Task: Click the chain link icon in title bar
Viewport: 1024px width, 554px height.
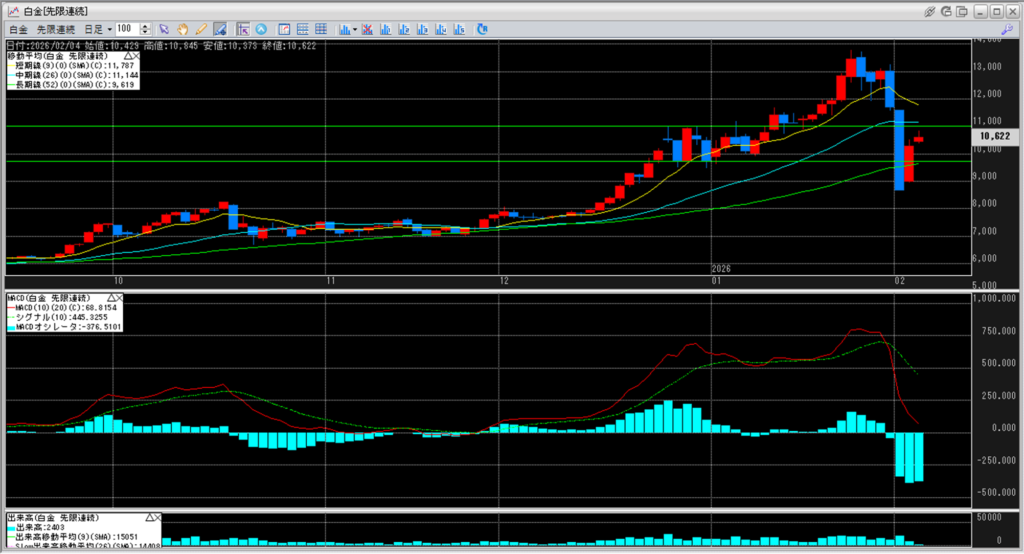Action: pos(930,10)
